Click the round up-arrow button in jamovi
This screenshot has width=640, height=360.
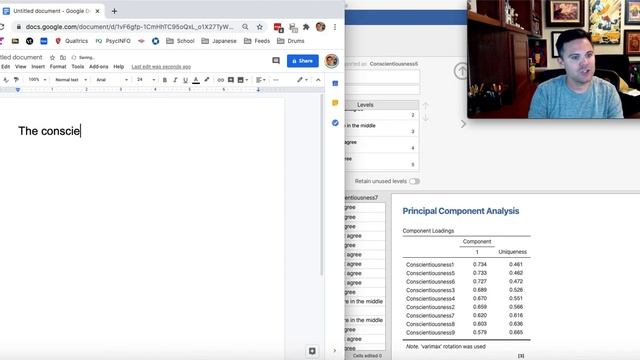[x=461, y=71]
